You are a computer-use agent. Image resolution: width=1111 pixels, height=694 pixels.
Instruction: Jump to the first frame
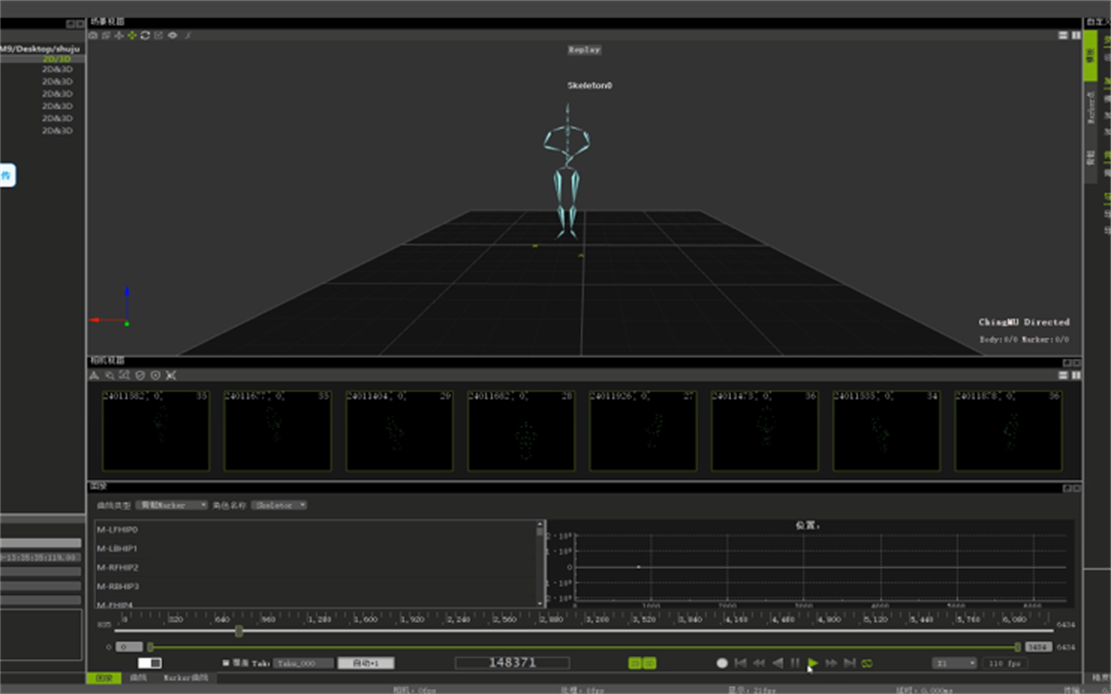coord(740,663)
